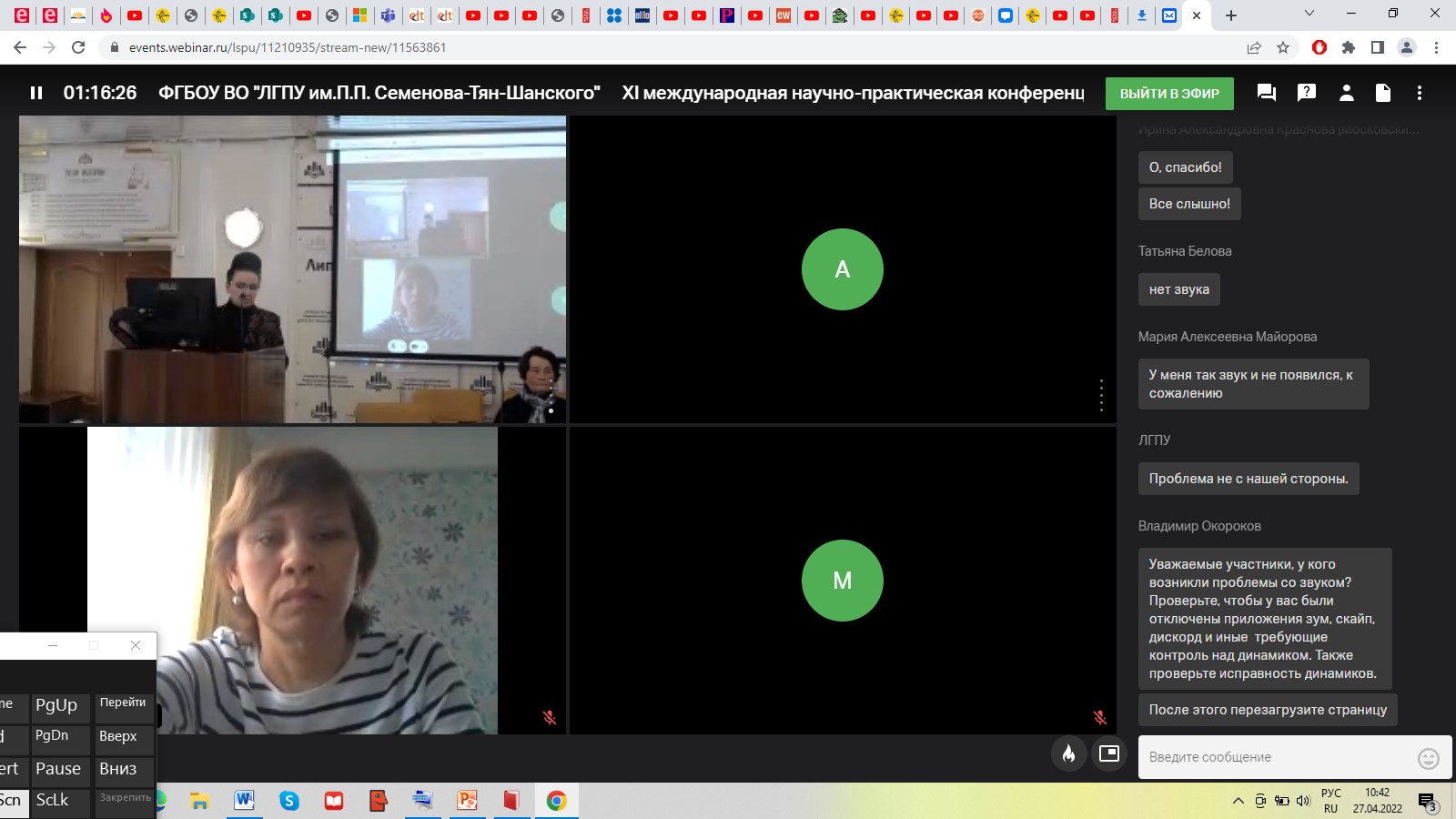The height and width of the screenshot is (819, 1456).
Task: Open Chrome three-dot menu
Action: click(1436, 47)
